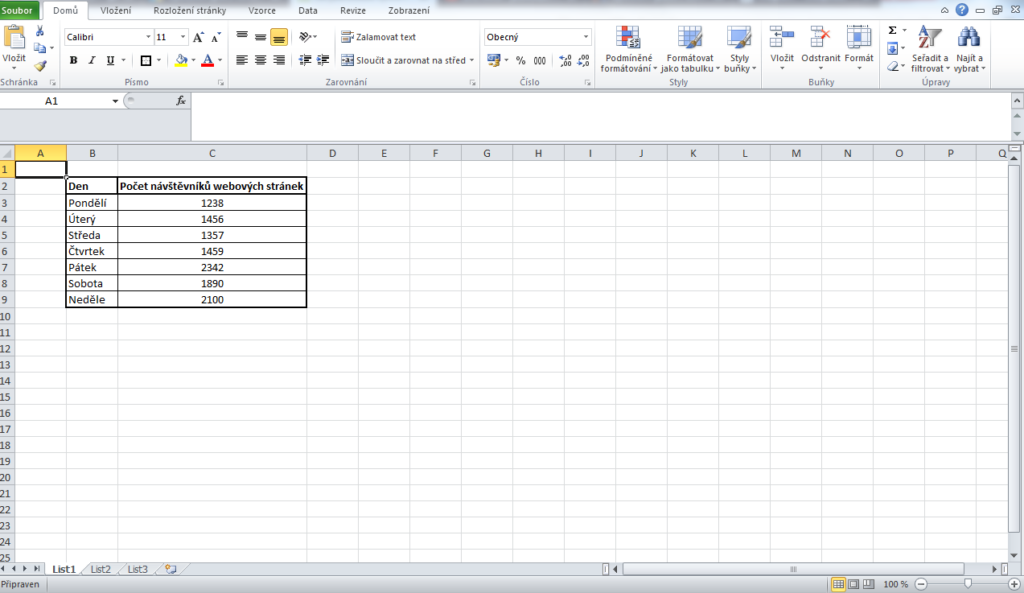Click the Format Painter brush icon
The image size is (1024, 593).
tap(40, 66)
